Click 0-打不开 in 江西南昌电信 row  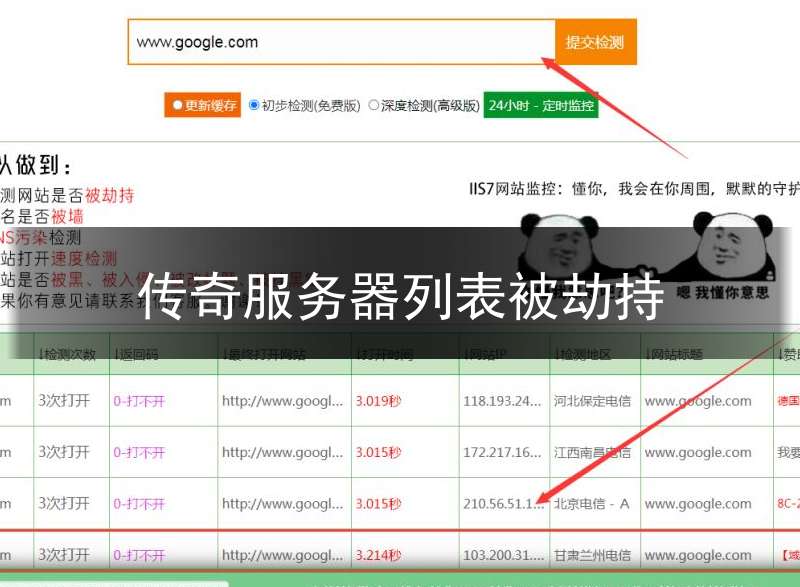[139, 452]
